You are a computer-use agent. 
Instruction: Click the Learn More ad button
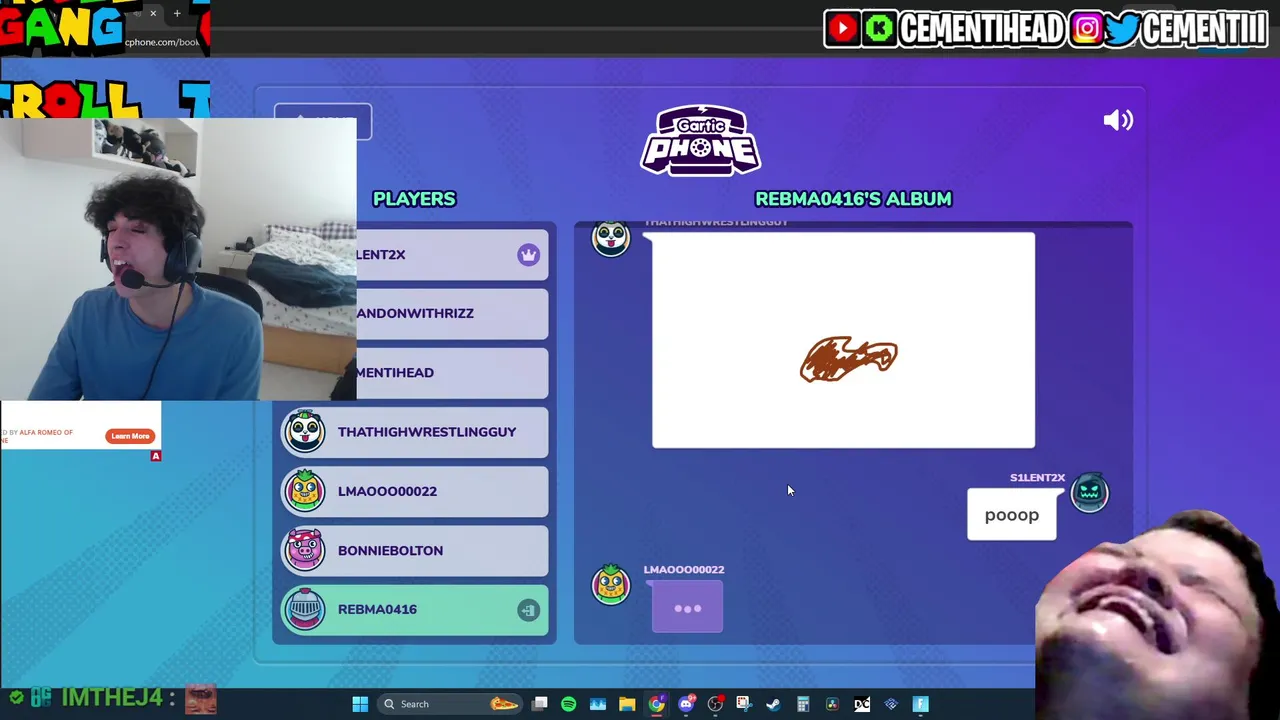(130, 436)
